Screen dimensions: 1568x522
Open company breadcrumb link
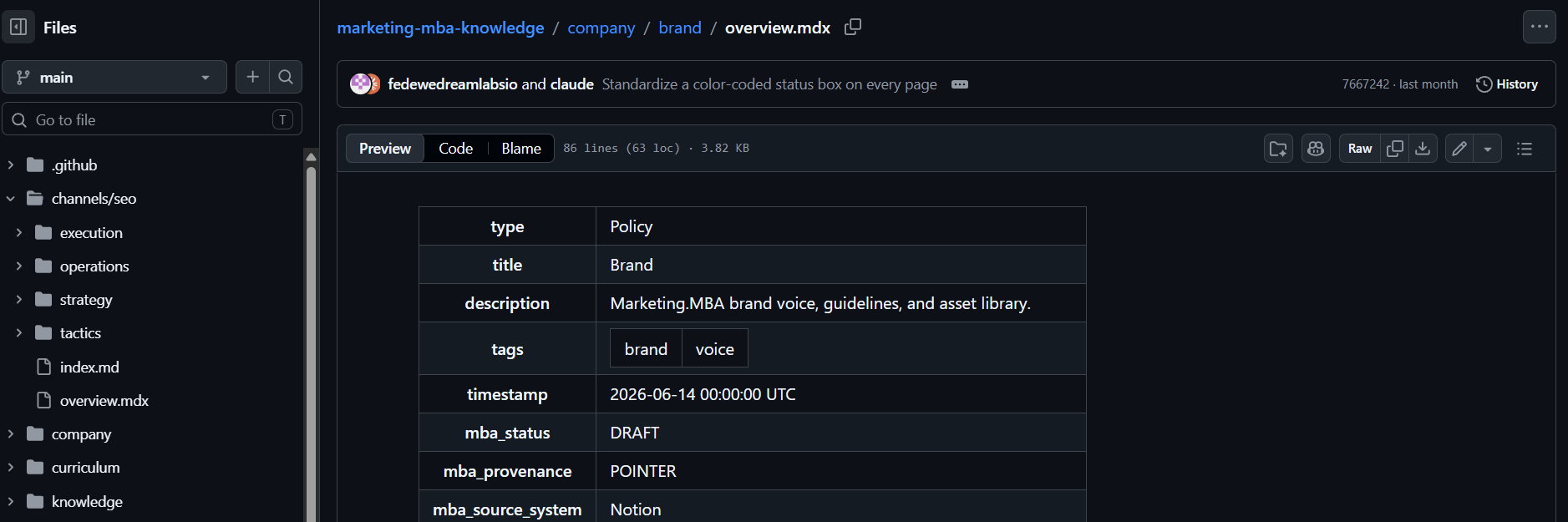click(601, 28)
